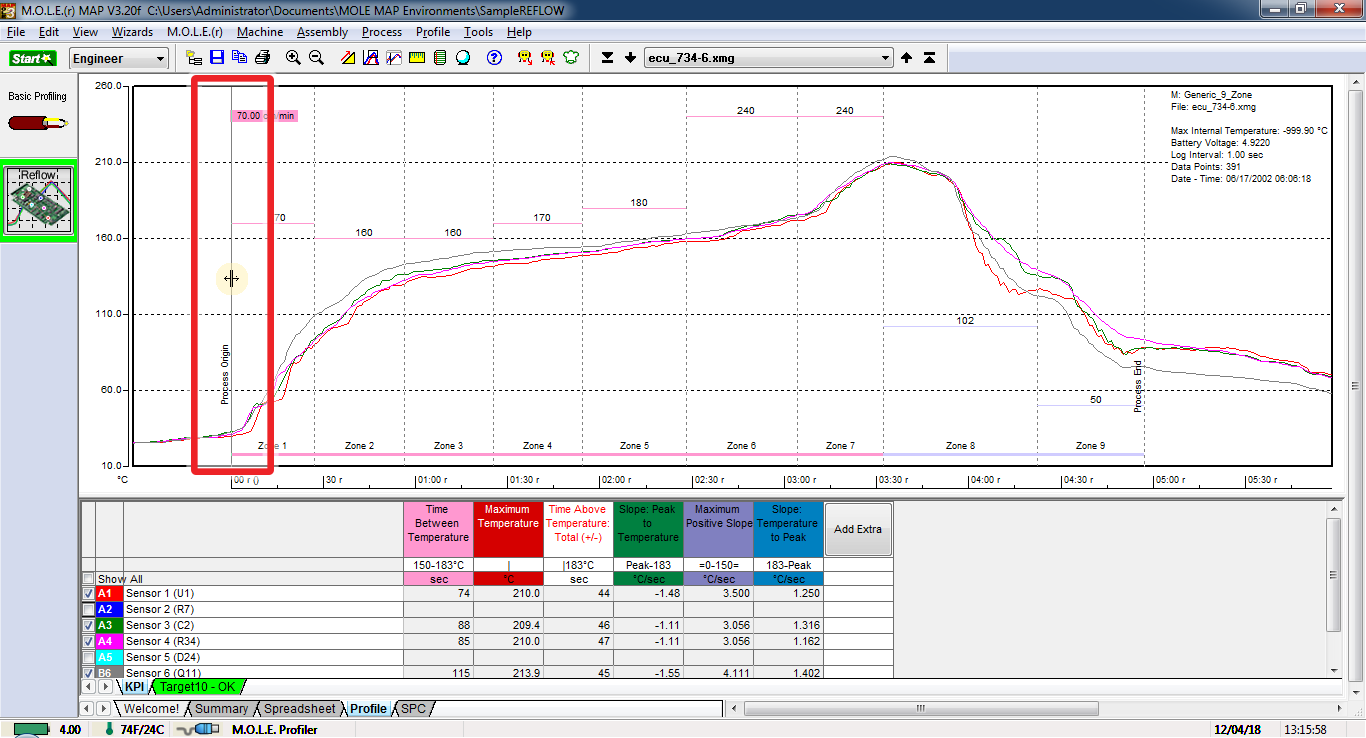The width and height of the screenshot is (1366, 738).
Task: Open the Assembly menu
Action: coord(322,32)
